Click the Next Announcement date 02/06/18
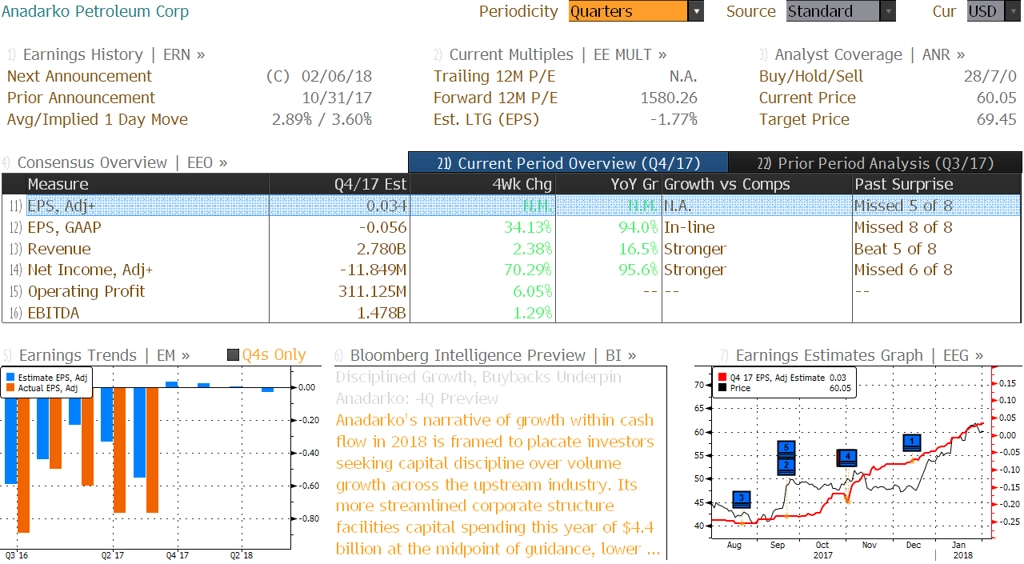The image size is (1024, 564). (x=336, y=76)
